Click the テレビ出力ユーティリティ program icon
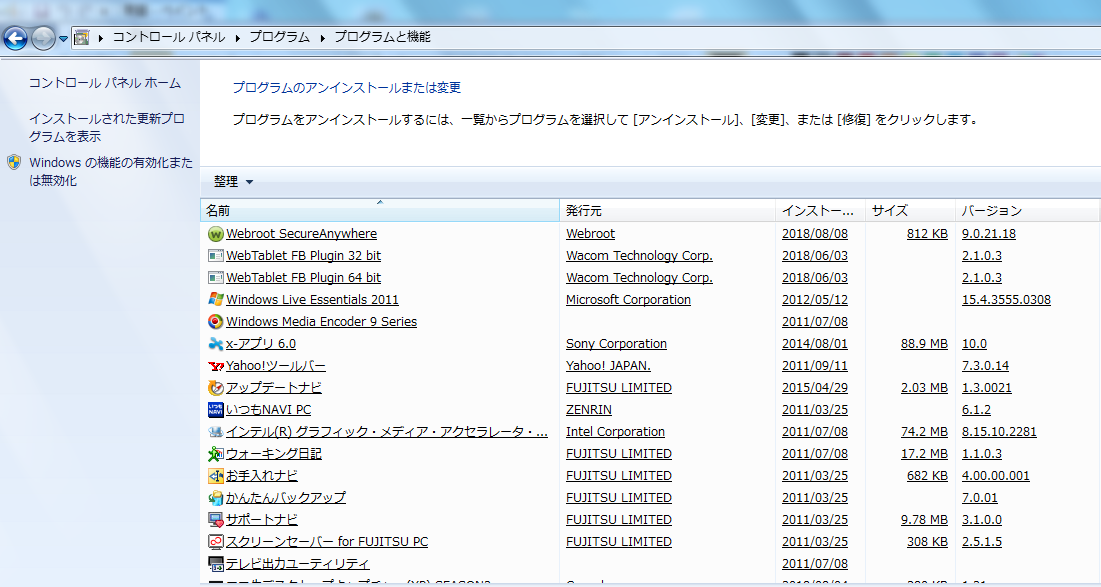This screenshot has width=1101, height=587. [216, 564]
